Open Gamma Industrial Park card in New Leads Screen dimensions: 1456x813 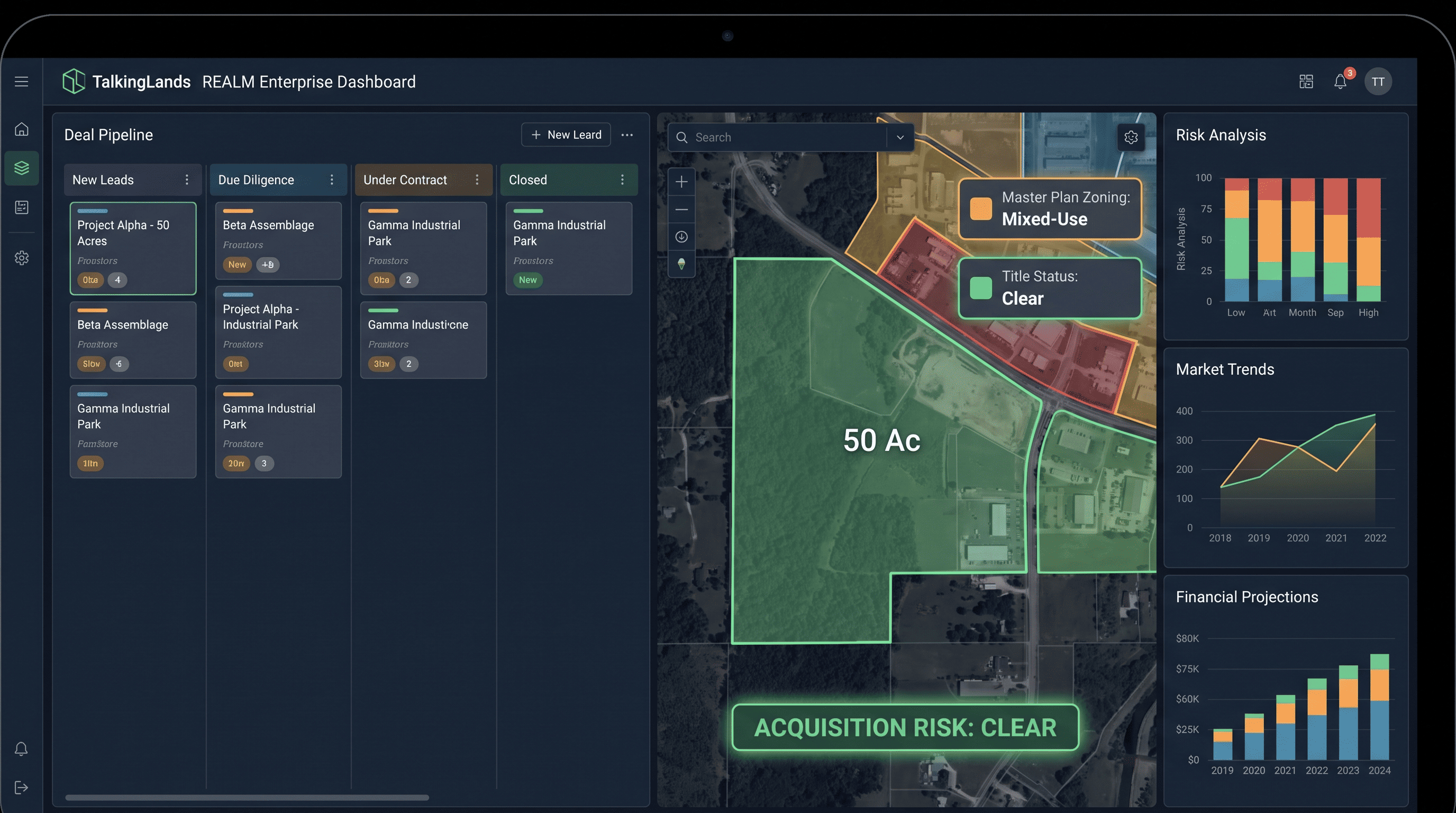tap(133, 431)
